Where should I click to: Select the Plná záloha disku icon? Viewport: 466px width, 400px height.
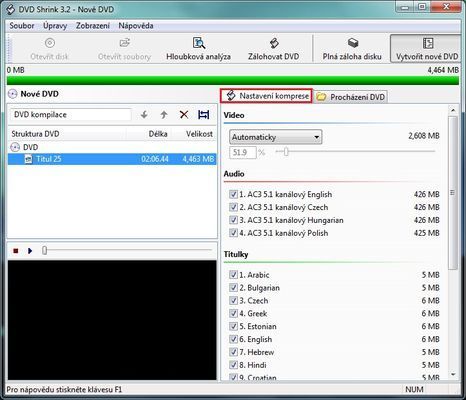(353, 43)
